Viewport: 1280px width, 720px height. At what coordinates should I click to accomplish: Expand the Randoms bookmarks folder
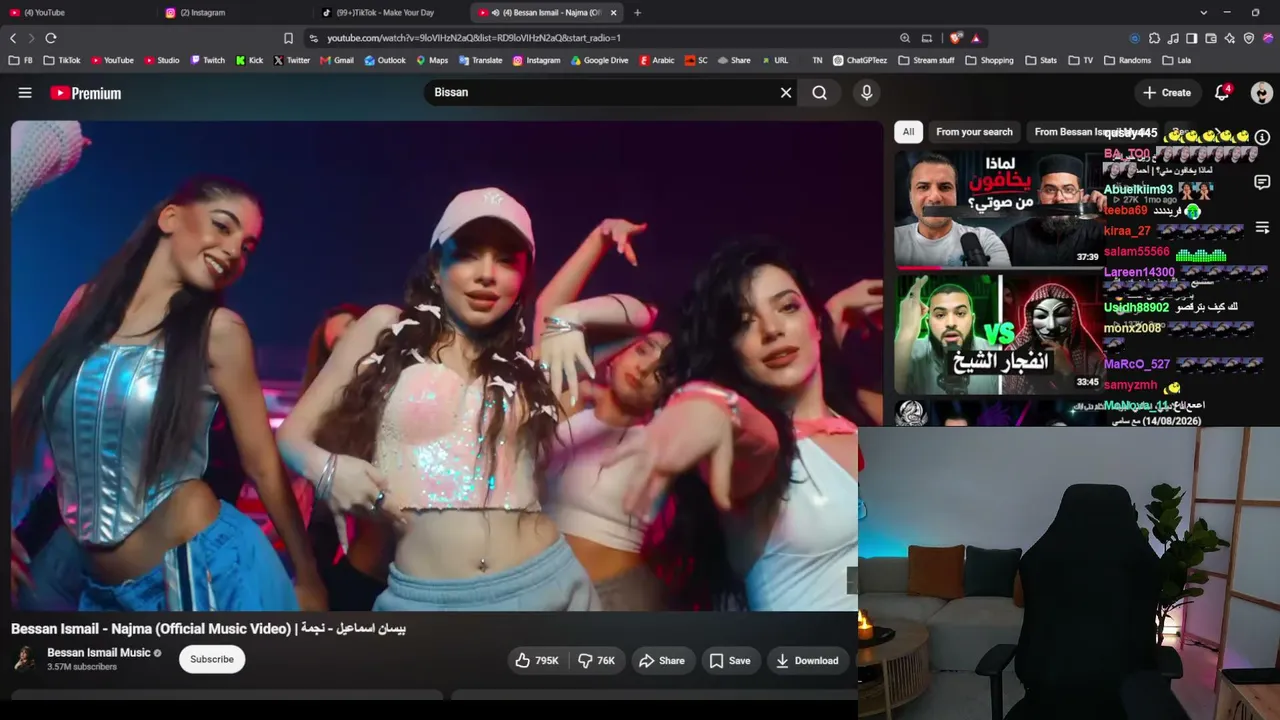point(1128,60)
